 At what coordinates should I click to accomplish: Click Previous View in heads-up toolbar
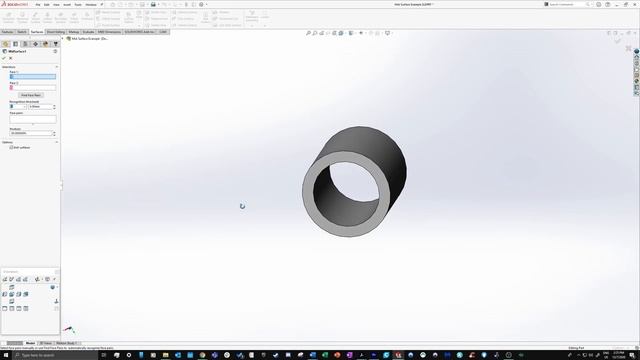pyautogui.click(x=321, y=33)
